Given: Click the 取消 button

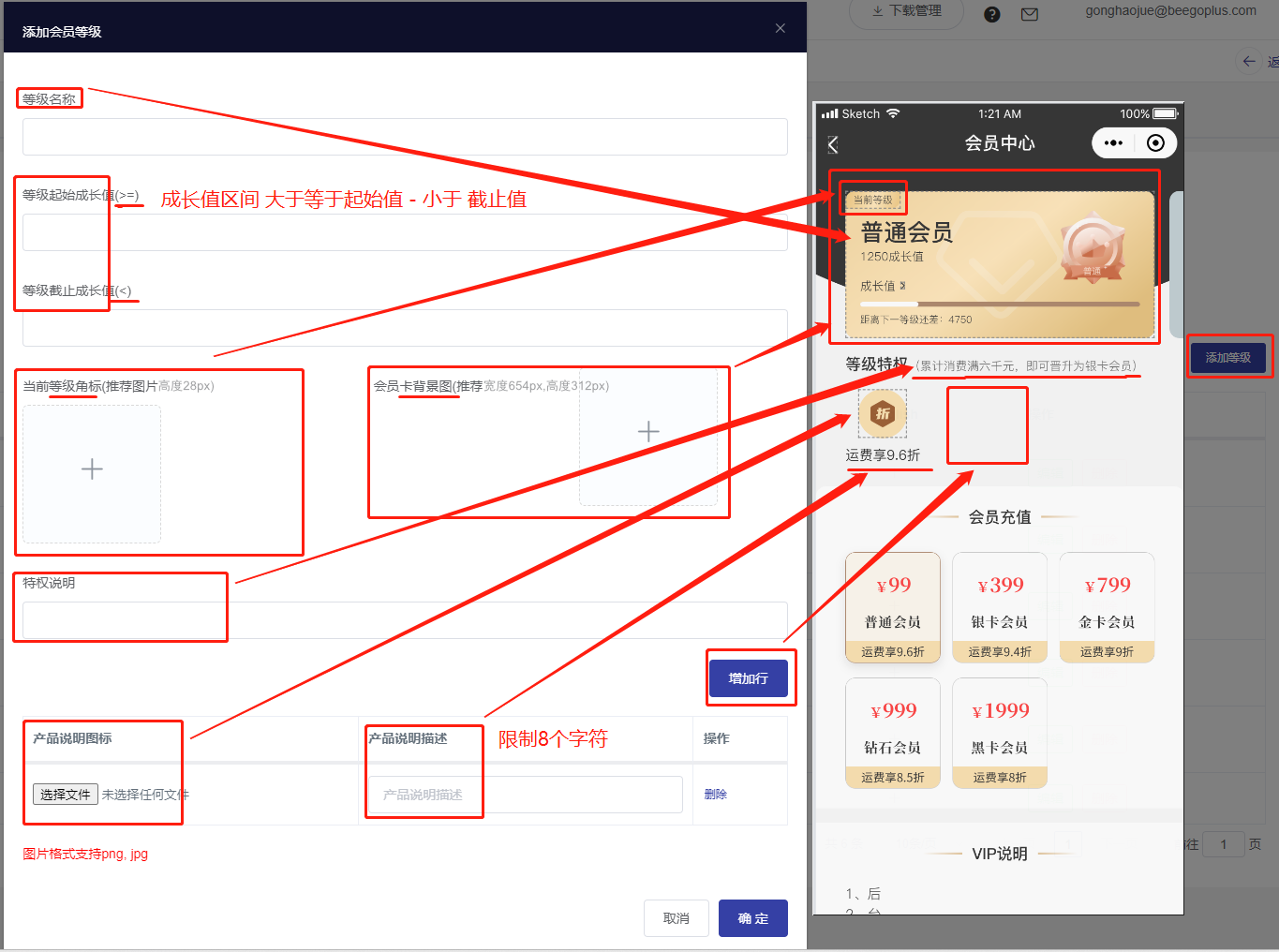Looking at the screenshot, I should 677,918.
